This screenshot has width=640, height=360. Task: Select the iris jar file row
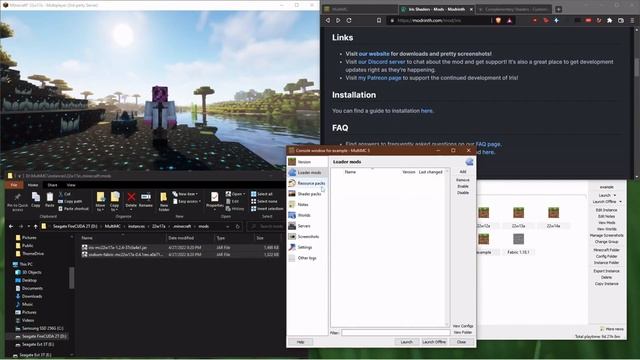pyautogui.click(x=181, y=247)
